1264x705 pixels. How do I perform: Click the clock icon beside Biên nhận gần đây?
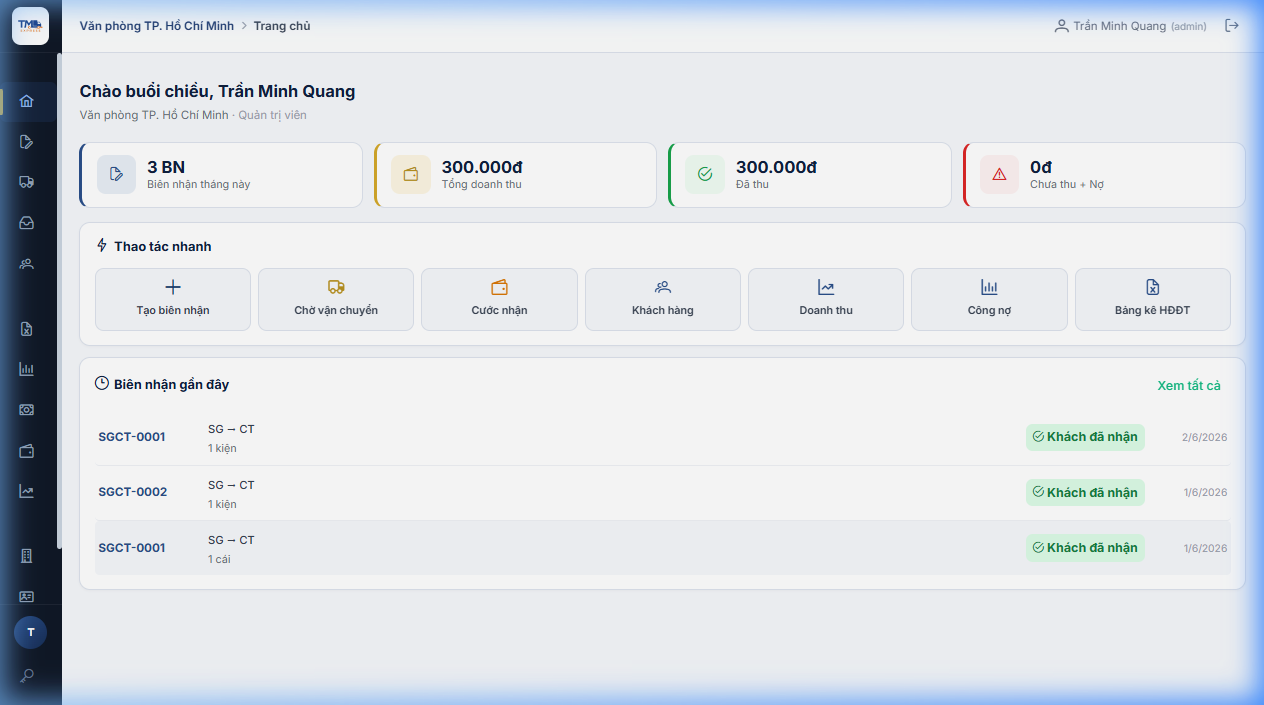(102, 383)
